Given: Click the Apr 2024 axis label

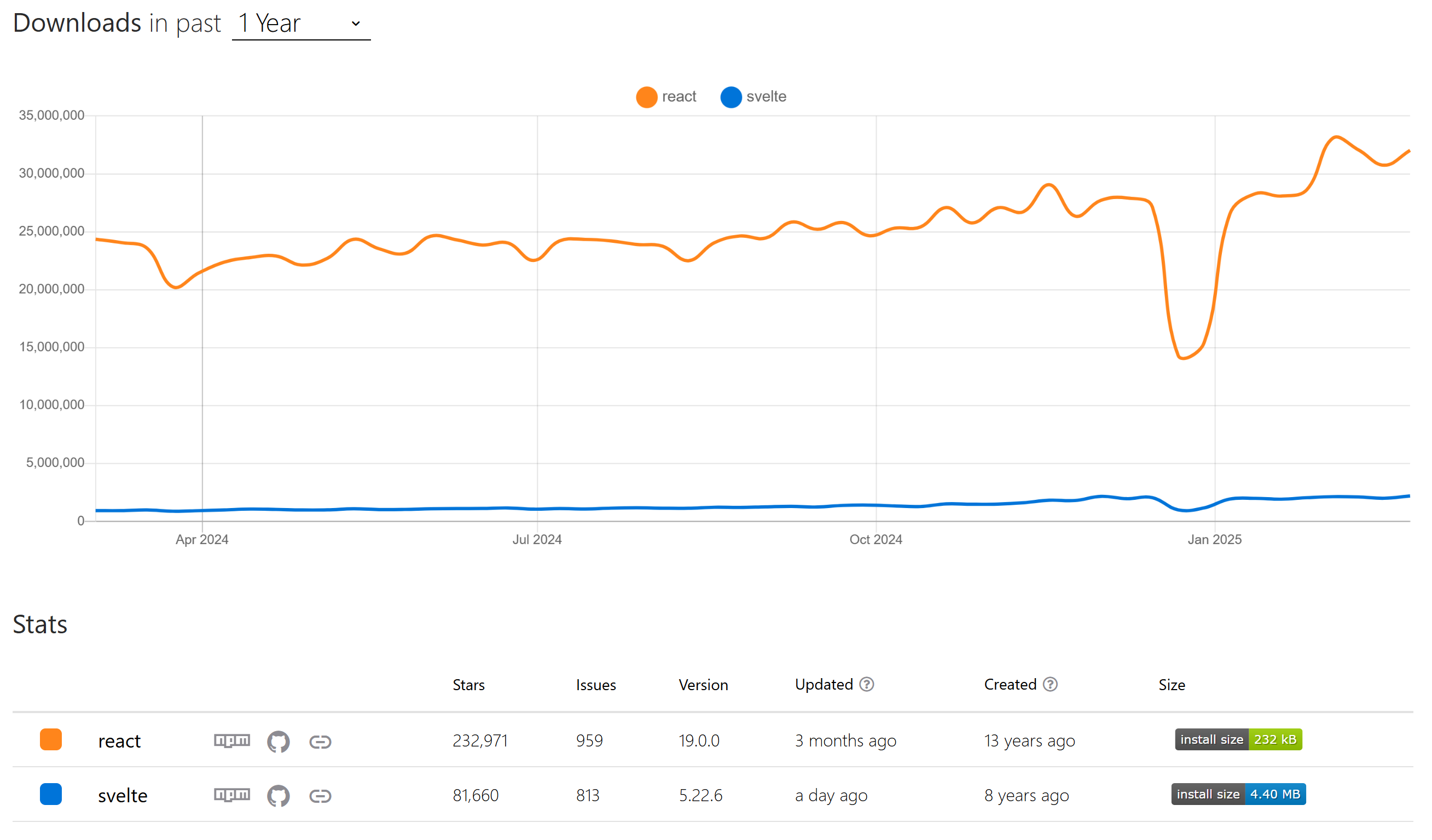Looking at the screenshot, I should click(x=202, y=540).
